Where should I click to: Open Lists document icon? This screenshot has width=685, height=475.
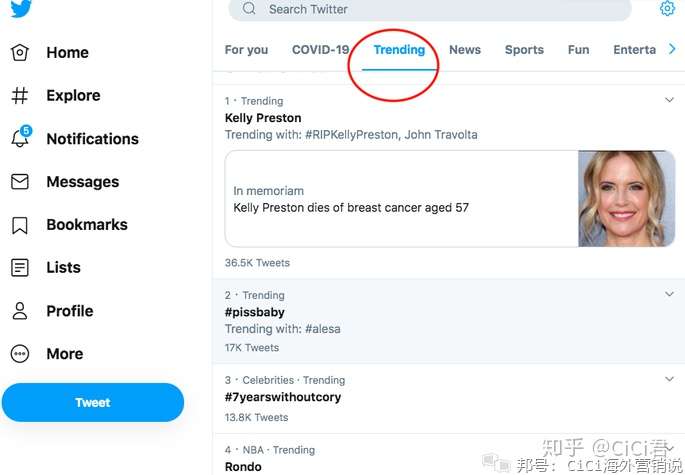pos(20,267)
